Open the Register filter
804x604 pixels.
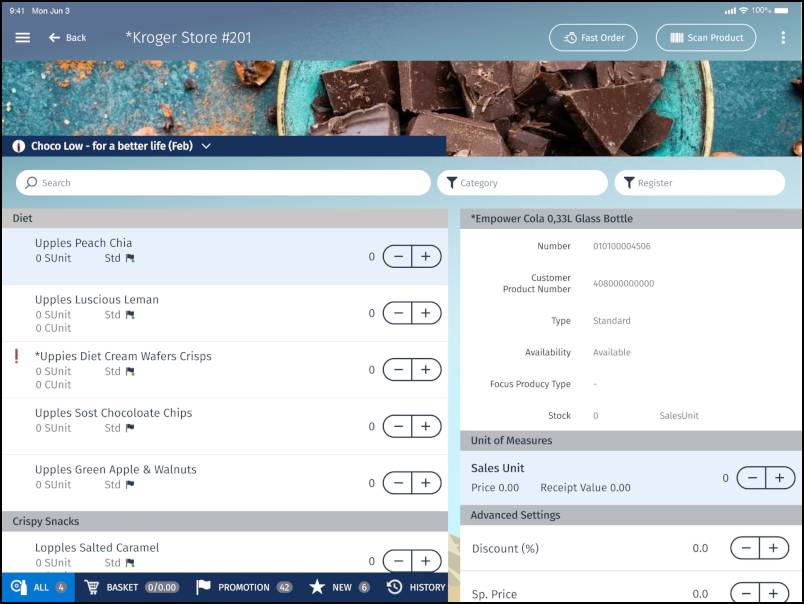pyautogui.click(x=699, y=183)
